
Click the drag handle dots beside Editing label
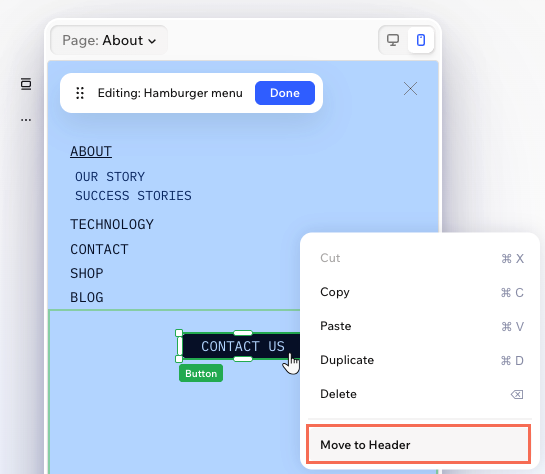tap(80, 93)
